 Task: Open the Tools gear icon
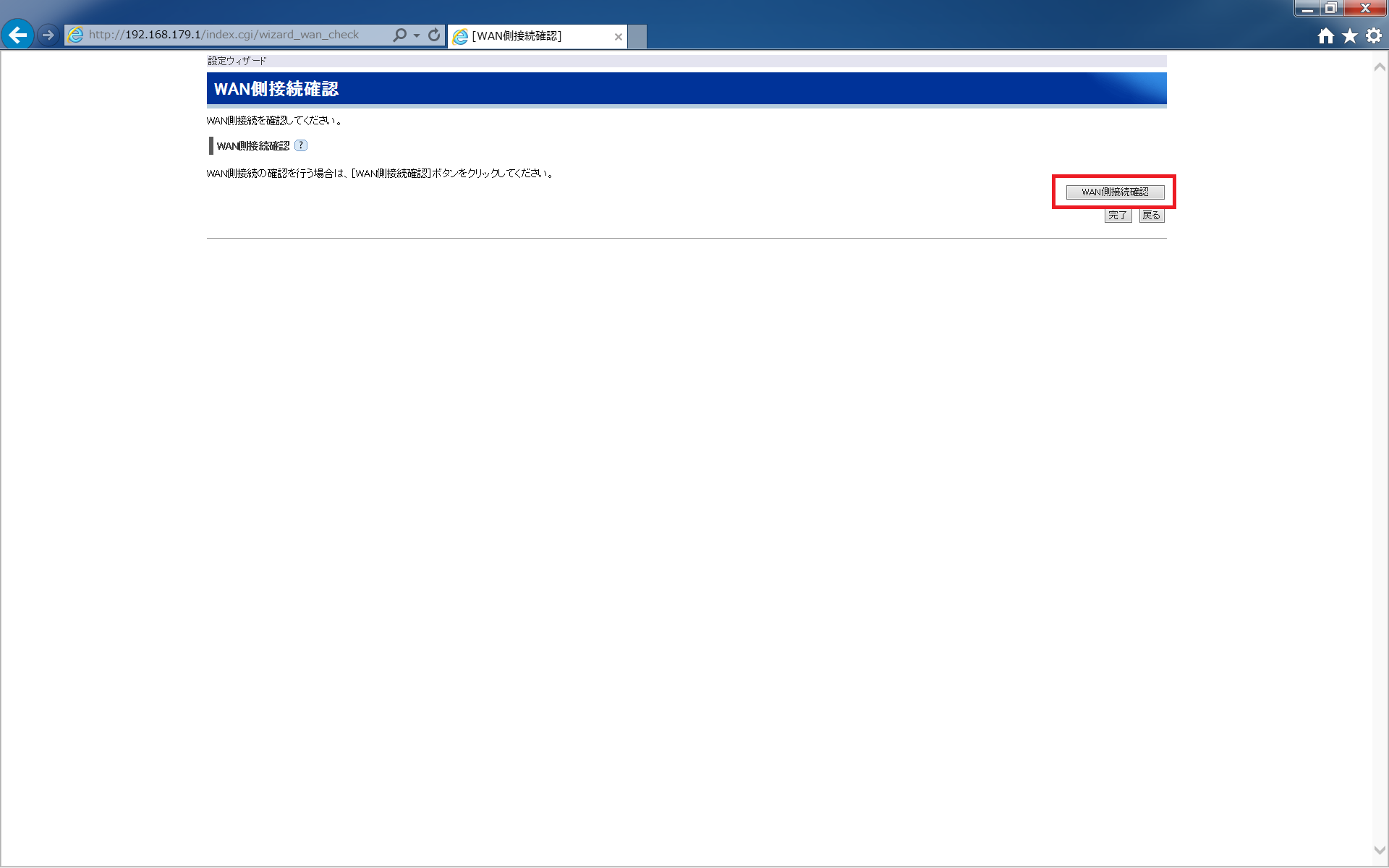[x=1374, y=36]
